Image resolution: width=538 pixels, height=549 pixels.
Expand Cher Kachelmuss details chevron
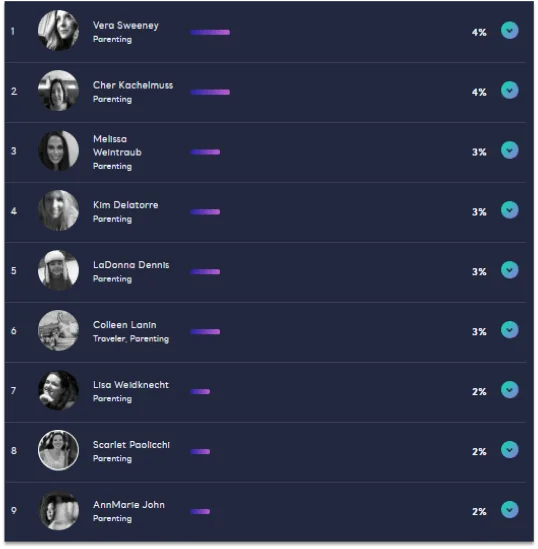509,90
